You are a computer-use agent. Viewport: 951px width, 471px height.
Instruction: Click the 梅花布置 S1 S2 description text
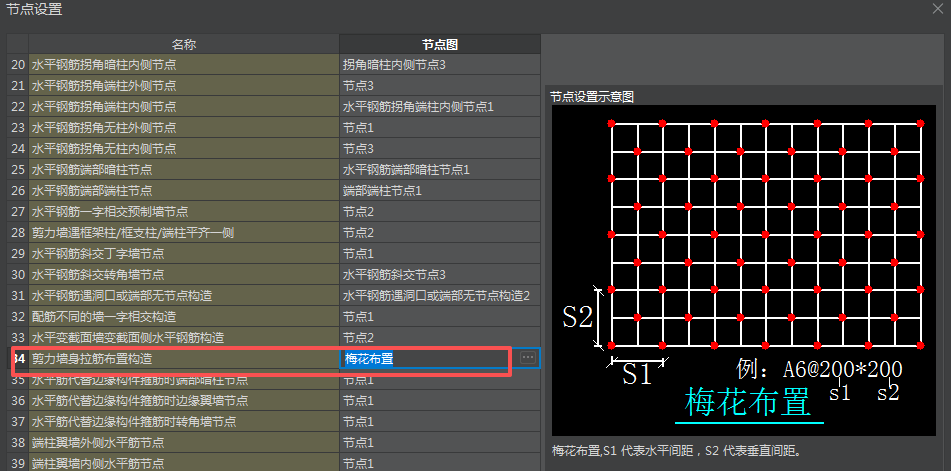[x=677, y=451]
